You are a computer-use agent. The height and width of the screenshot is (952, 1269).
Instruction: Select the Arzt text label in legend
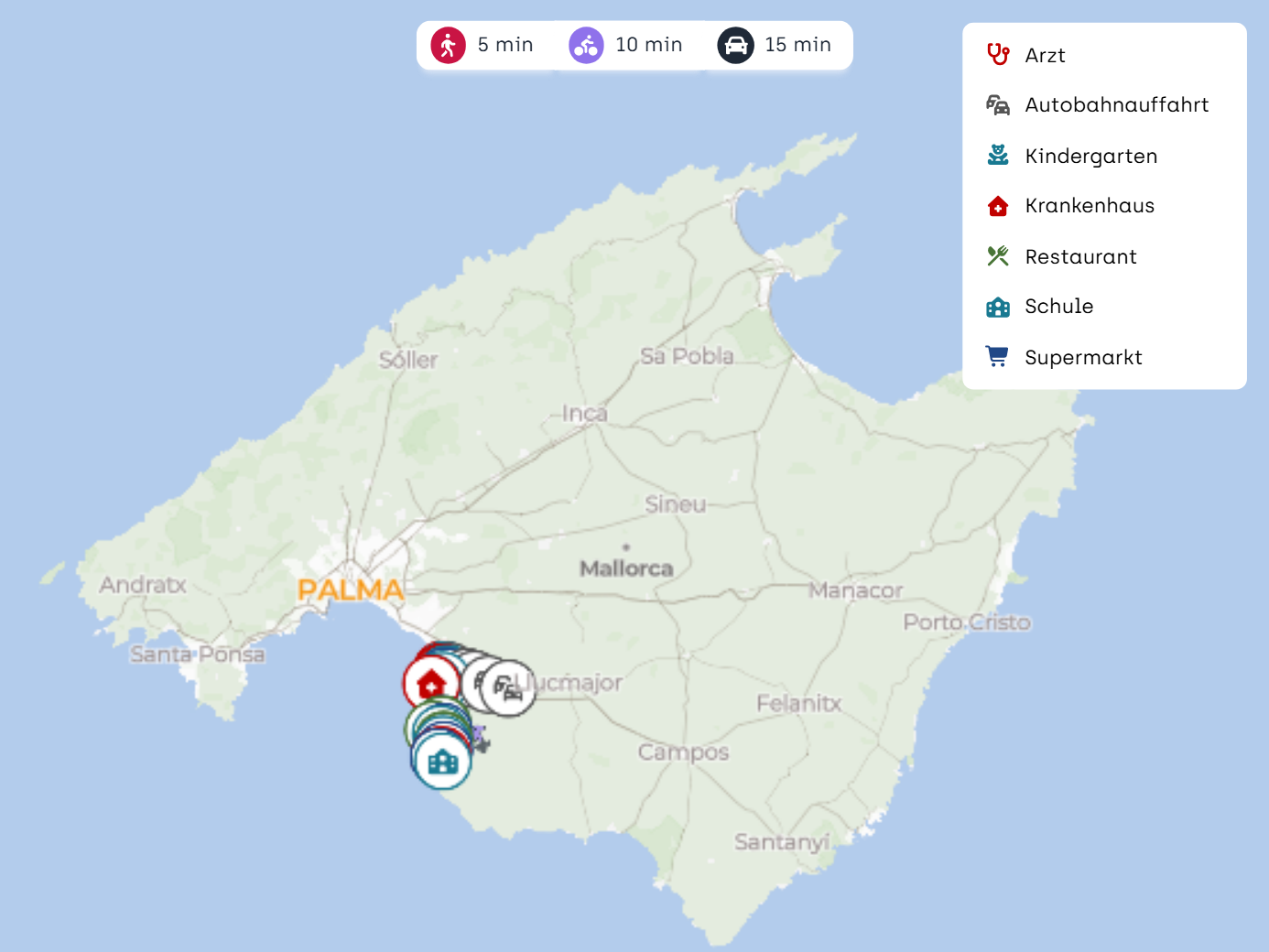click(1045, 56)
